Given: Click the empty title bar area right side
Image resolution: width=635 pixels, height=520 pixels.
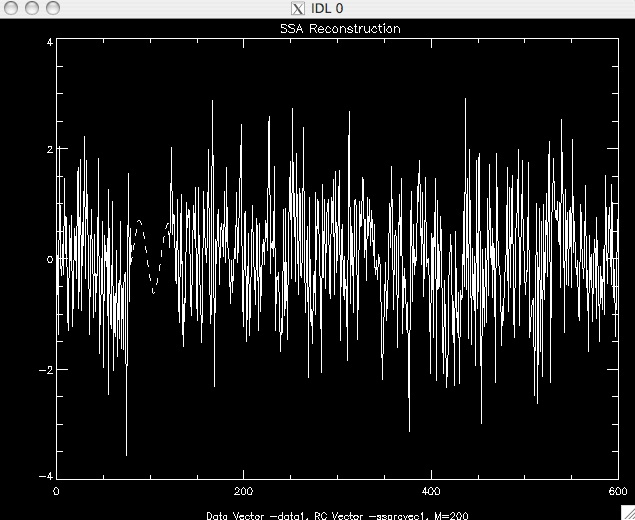Looking at the screenshot, I should point(500,8).
